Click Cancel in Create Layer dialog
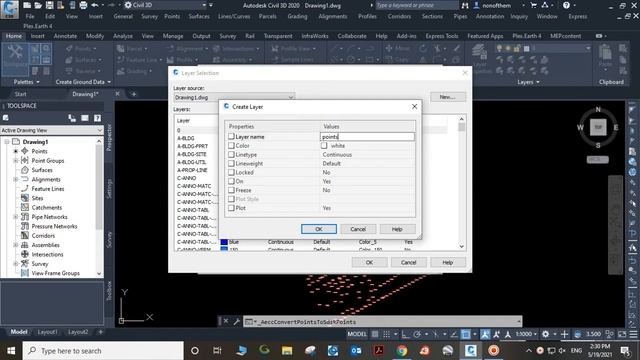This screenshot has width=640, height=360. tap(358, 229)
